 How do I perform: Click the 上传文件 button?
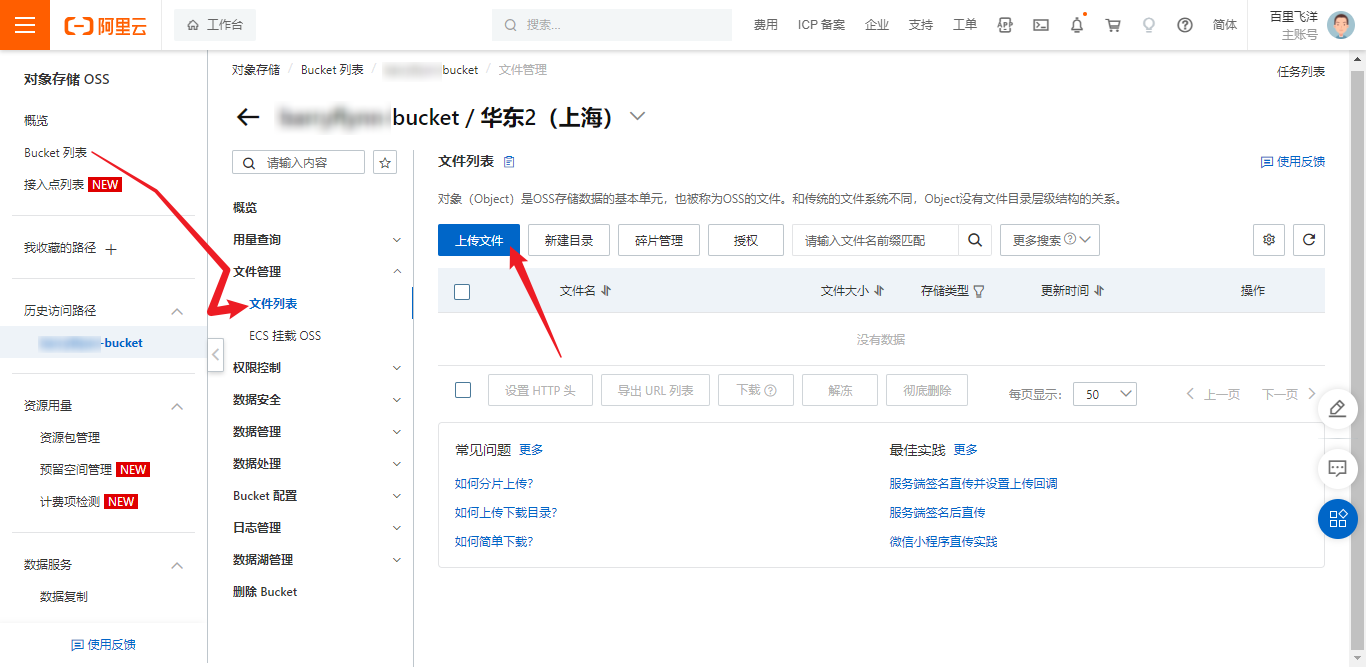point(478,240)
